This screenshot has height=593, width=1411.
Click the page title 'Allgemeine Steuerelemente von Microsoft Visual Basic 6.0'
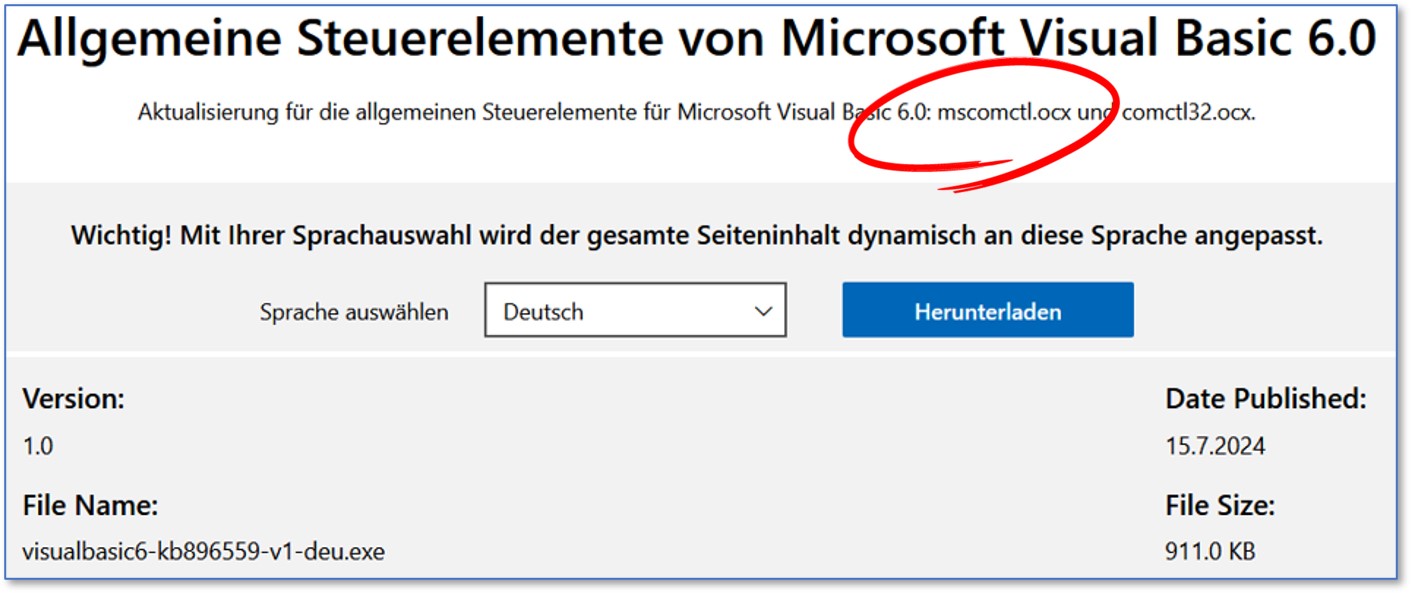click(x=696, y=40)
